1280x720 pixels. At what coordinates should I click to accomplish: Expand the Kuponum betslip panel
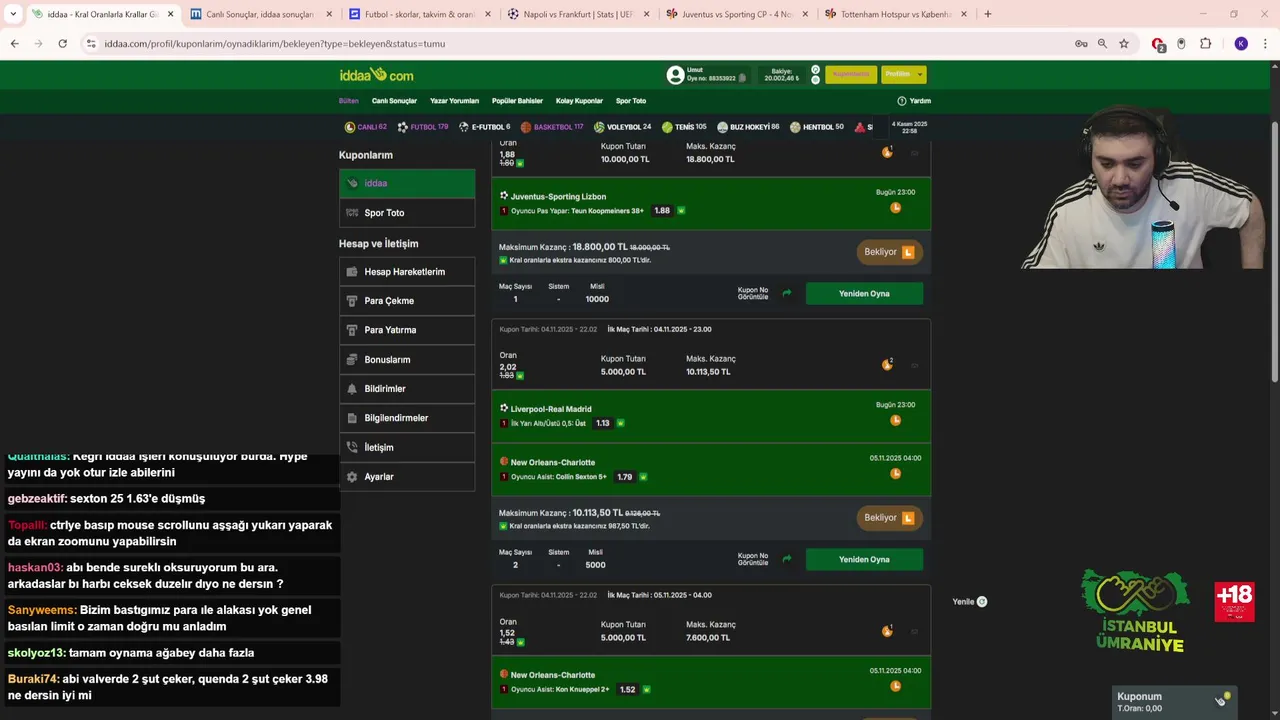(1174, 702)
